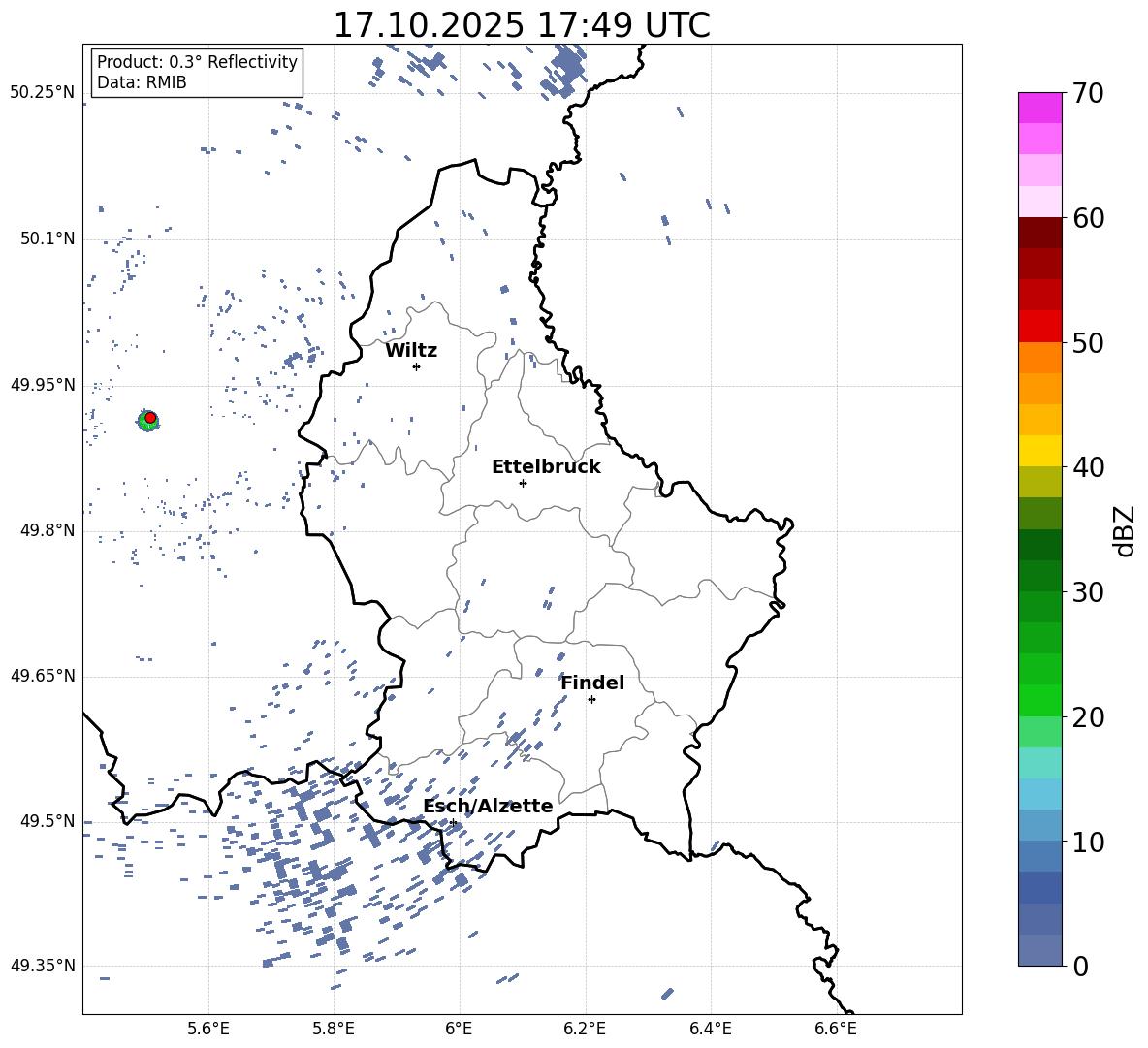Click the 5.6°E longitude label
The height and width of the screenshot is (1048, 1148).
point(208,1029)
